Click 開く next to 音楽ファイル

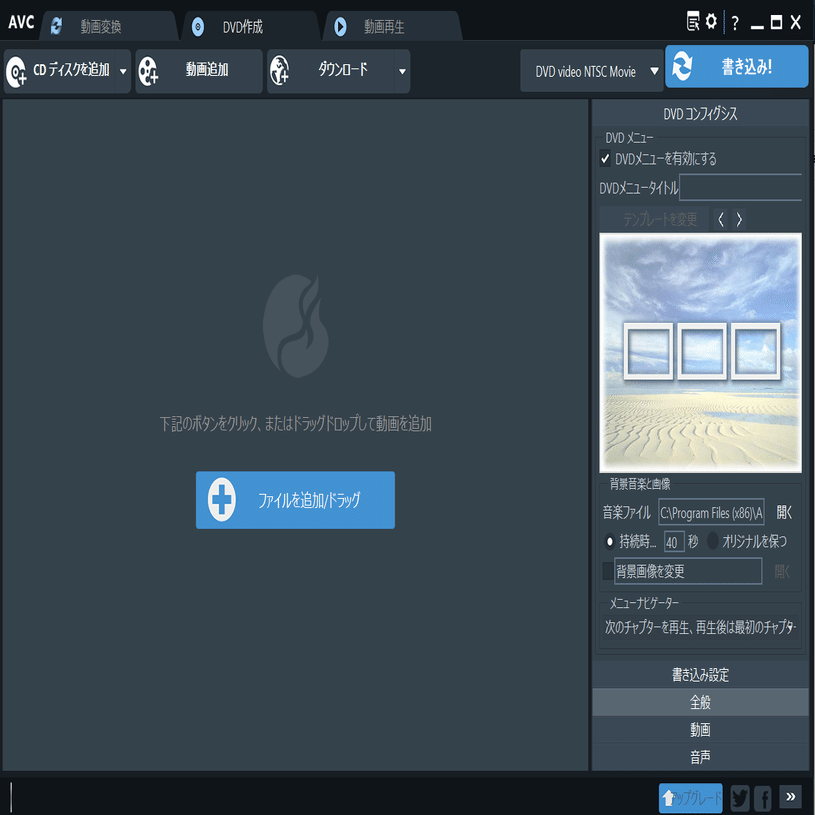point(784,512)
